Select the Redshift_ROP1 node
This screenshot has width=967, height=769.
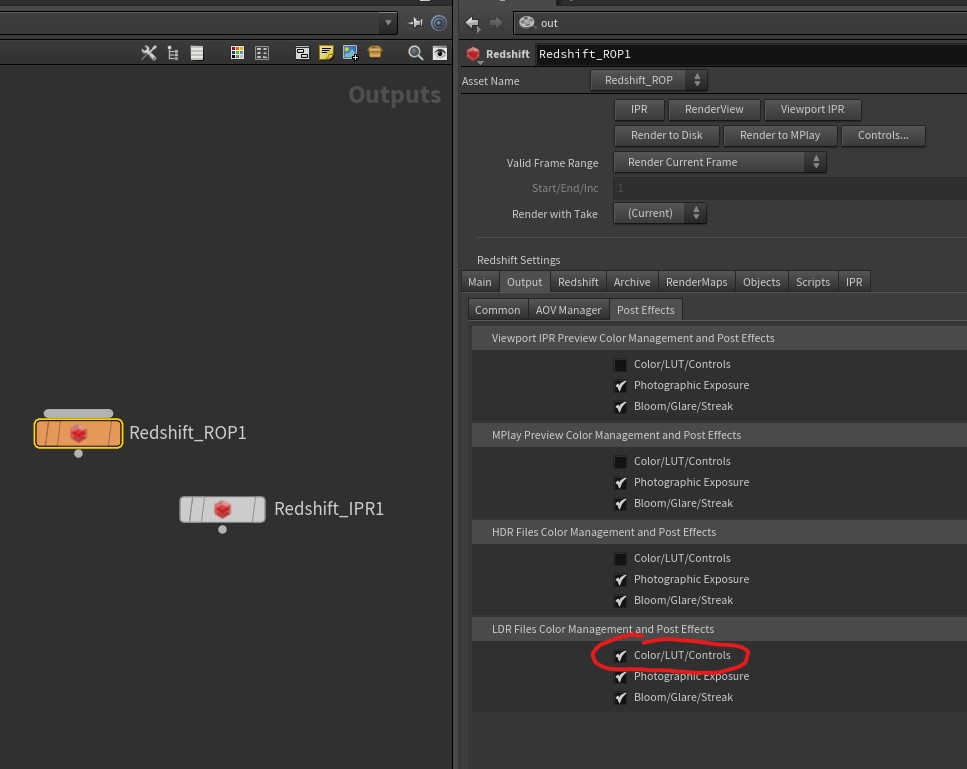[x=78, y=433]
